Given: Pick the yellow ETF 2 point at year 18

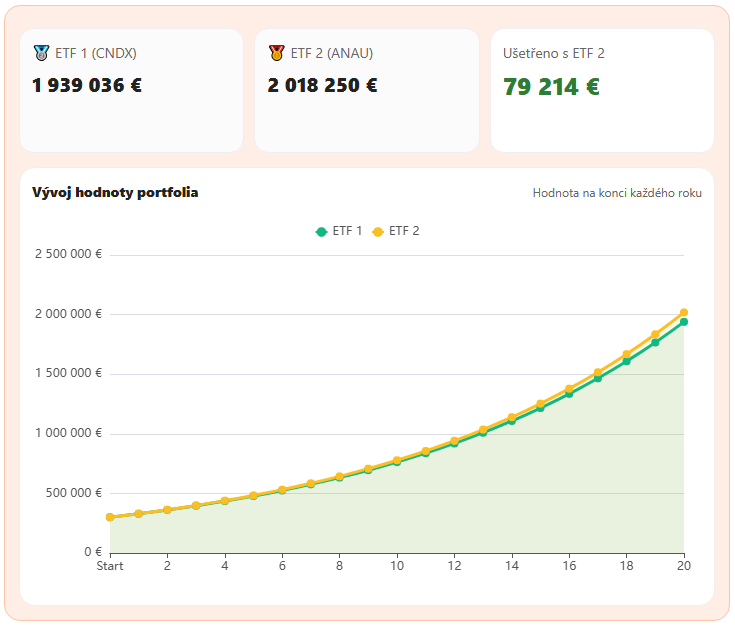Looking at the screenshot, I should pyautogui.click(x=627, y=355).
